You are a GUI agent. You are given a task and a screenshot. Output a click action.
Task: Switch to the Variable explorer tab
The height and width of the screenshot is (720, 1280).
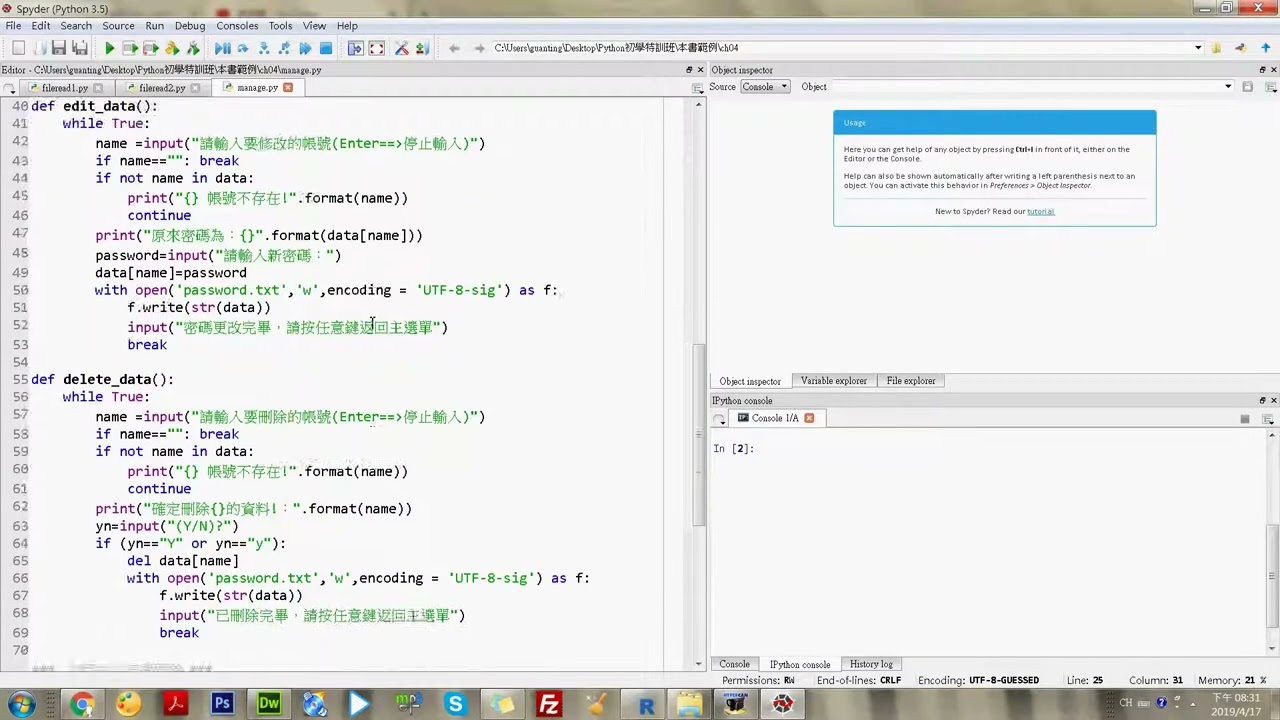click(x=834, y=381)
